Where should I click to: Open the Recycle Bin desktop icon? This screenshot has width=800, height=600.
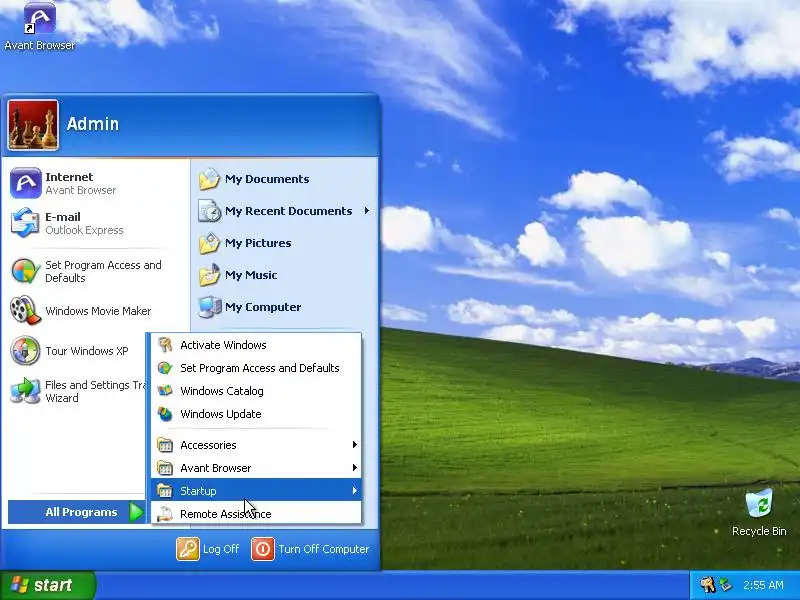(x=759, y=504)
